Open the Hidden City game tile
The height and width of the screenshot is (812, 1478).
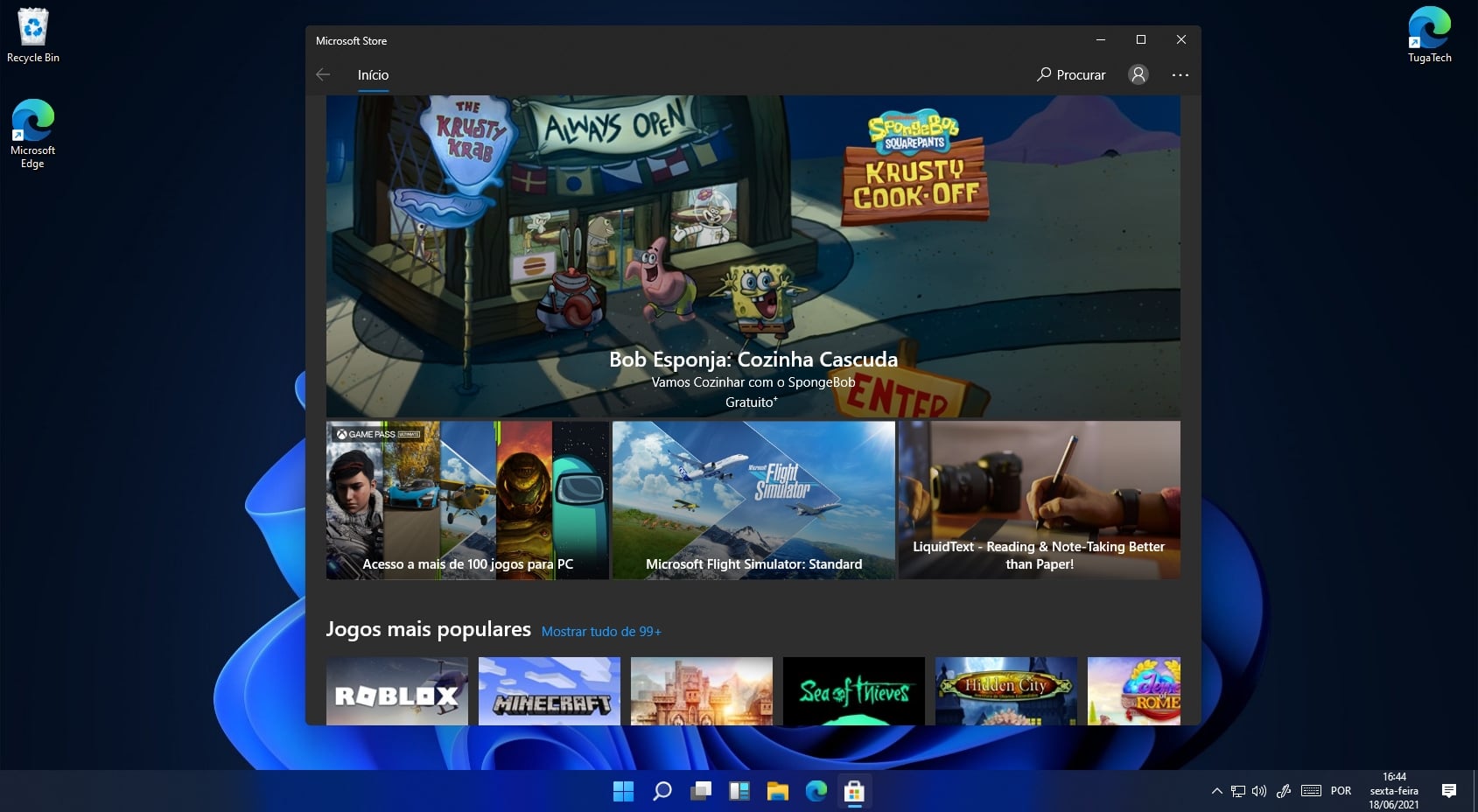coord(1005,690)
